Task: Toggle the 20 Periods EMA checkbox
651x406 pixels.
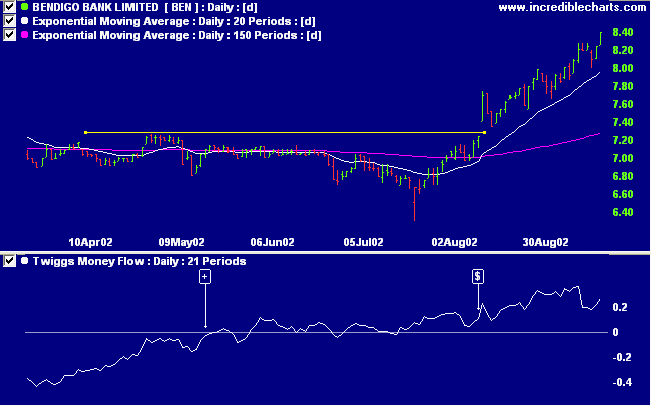Action: pos(9,21)
